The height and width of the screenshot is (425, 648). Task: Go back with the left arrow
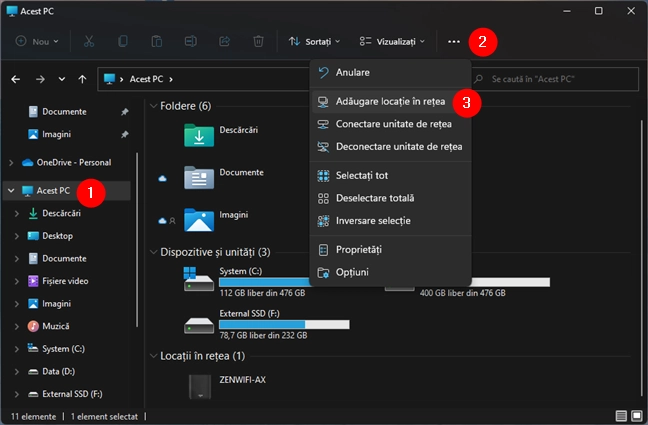(x=16, y=79)
